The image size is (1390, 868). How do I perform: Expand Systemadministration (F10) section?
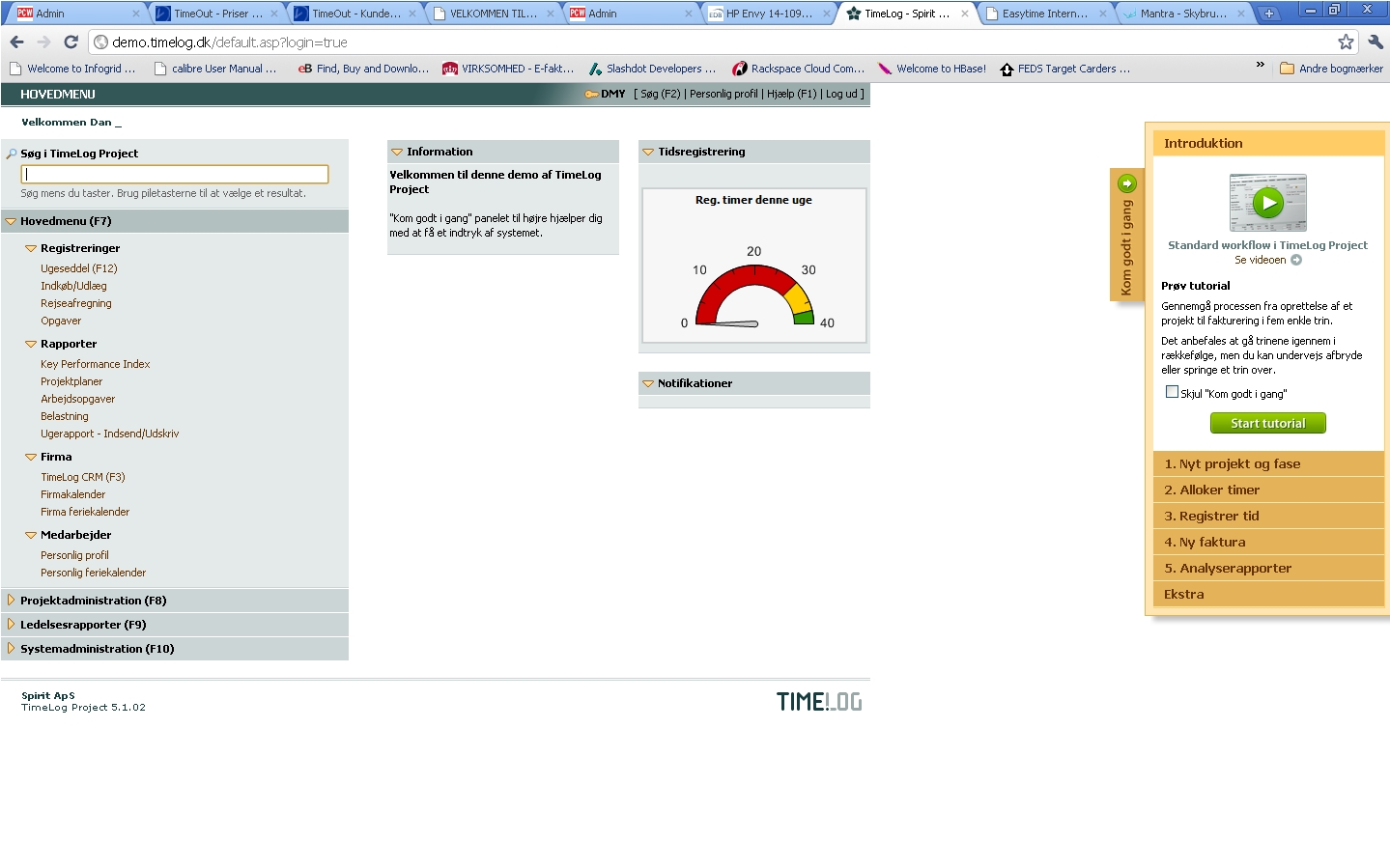pos(11,648)
